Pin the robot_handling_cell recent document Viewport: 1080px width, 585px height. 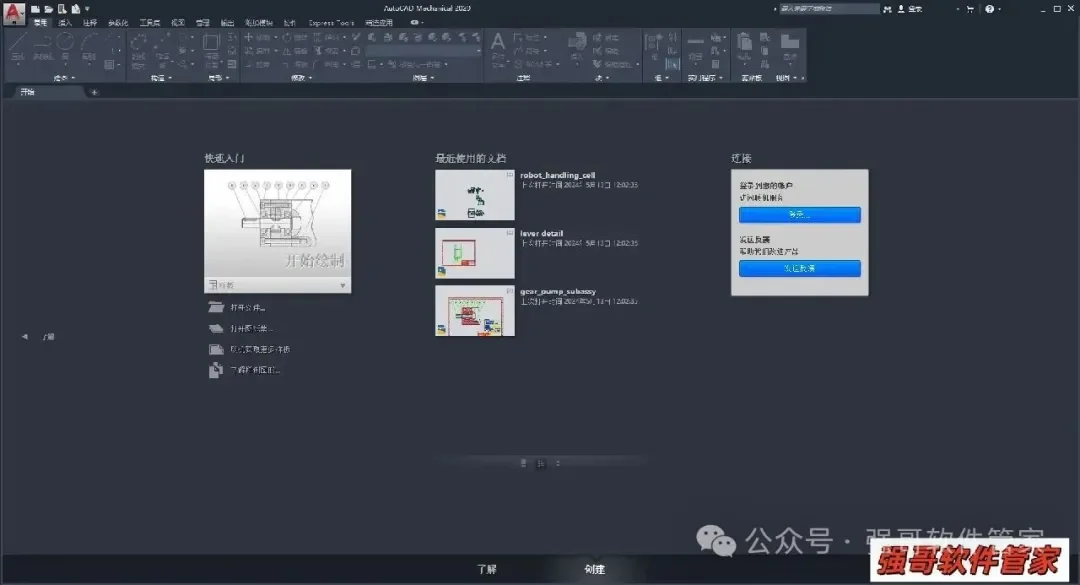(x=510, y=174)
